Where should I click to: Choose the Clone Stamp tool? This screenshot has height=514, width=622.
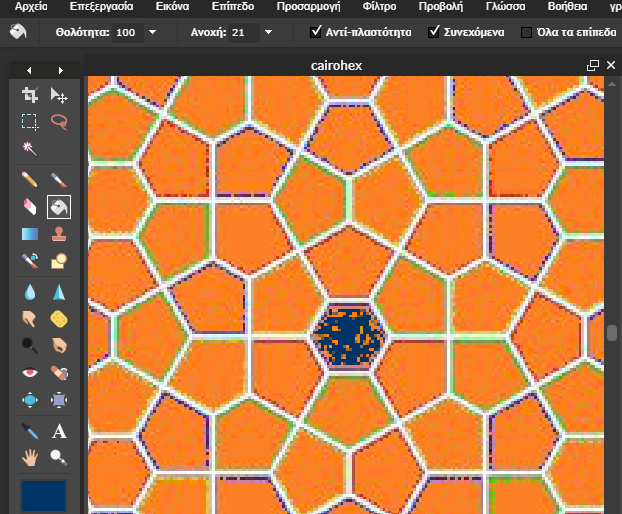[x=59, y=234]
